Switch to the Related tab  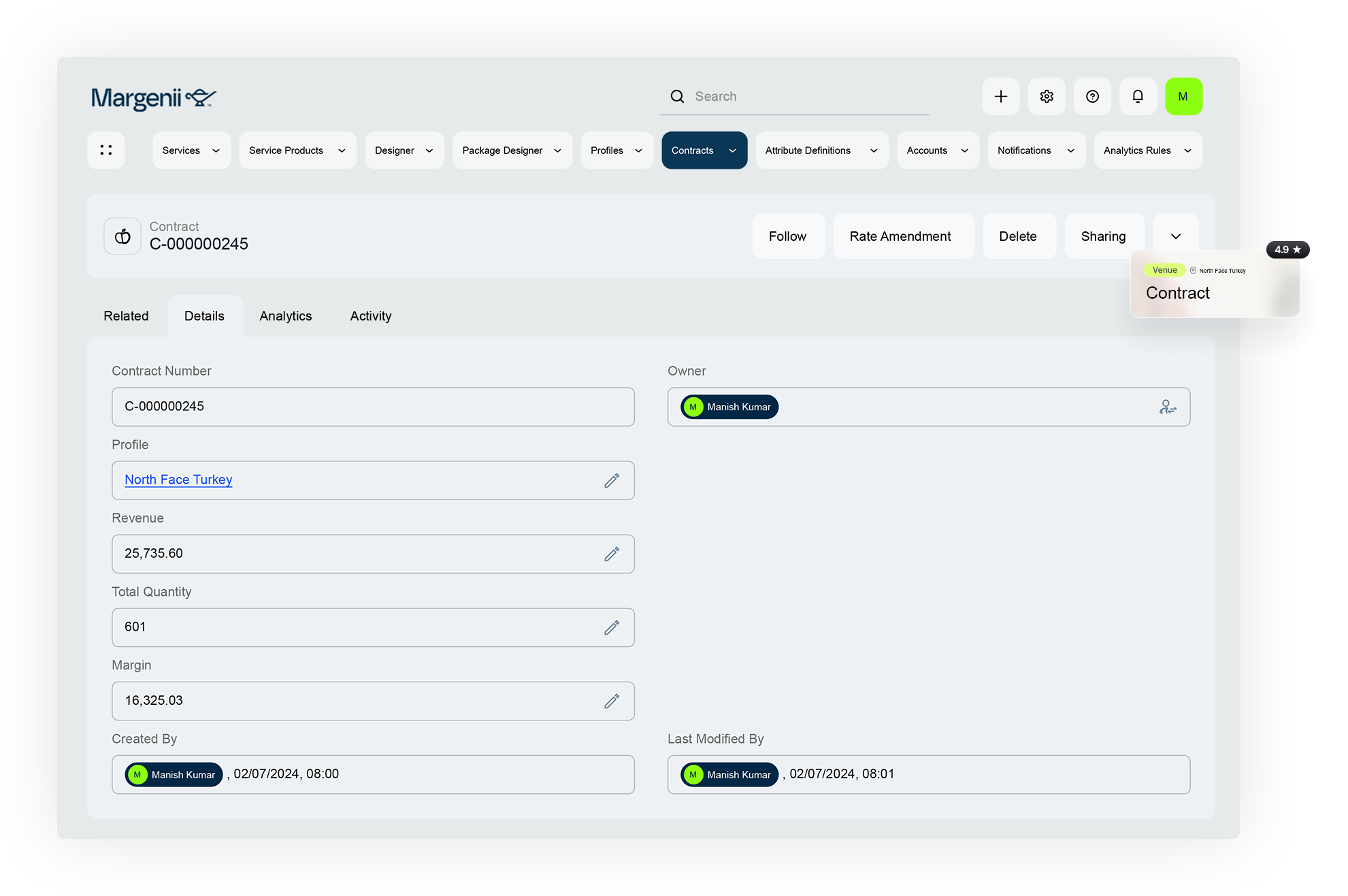(x=126, y=316)
